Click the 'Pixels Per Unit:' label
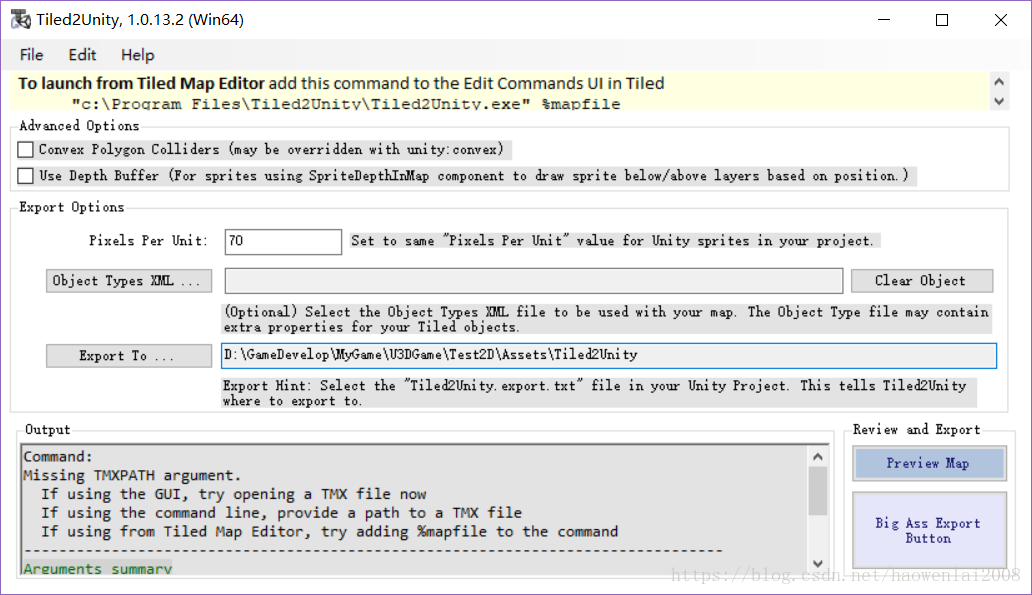The image size is (1032, 595). (148, 241)
